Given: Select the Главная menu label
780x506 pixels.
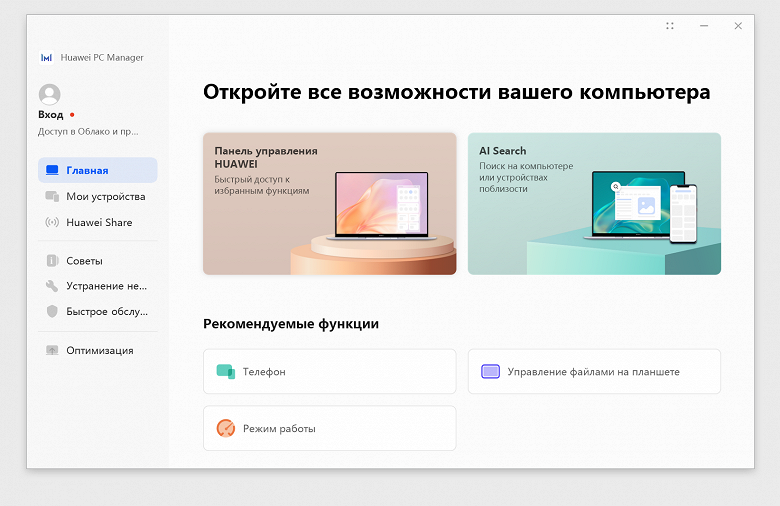Looking at the screenshot, I should [87, 170].
